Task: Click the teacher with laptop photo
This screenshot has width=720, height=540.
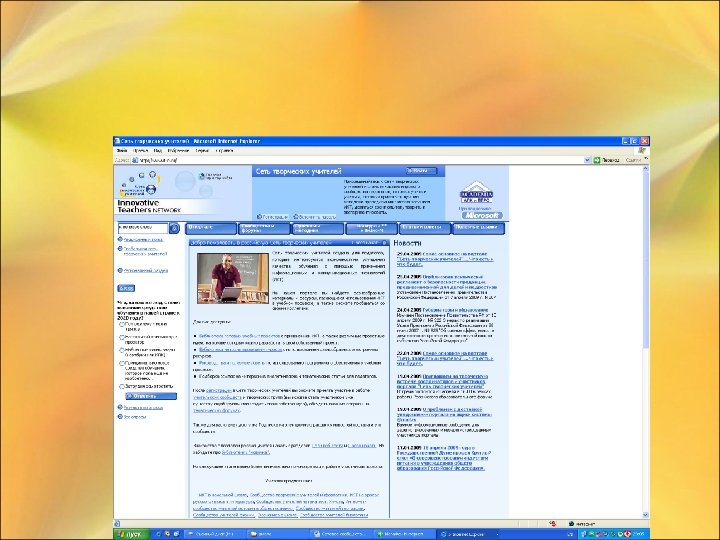Action: (x=233, y=278)
